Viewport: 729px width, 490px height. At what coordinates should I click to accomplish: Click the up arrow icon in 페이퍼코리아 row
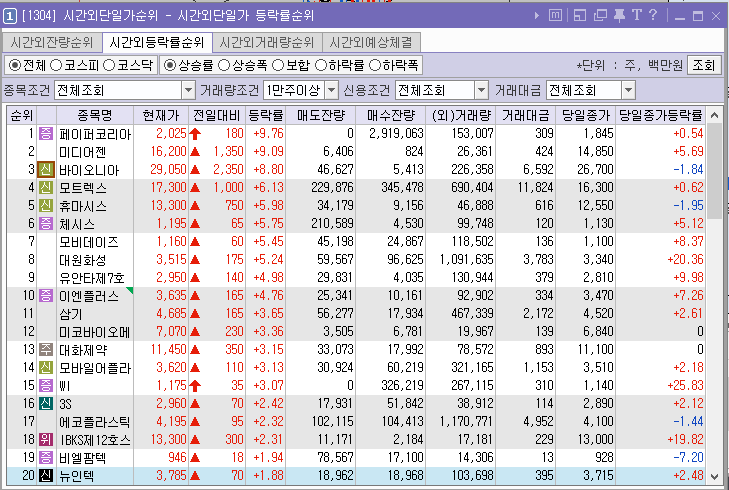coord(195,134)
